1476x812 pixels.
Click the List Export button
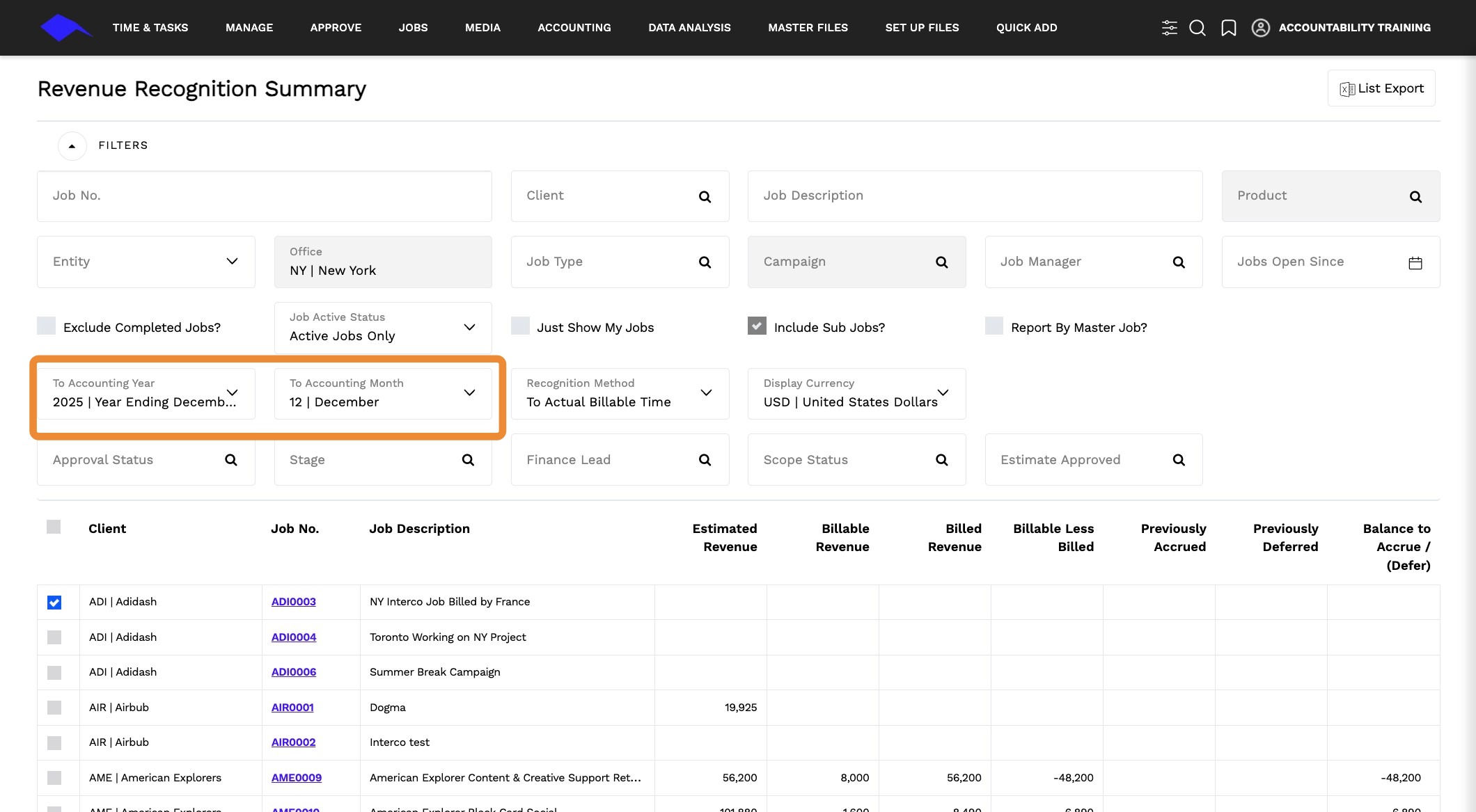pos(1381,88)
